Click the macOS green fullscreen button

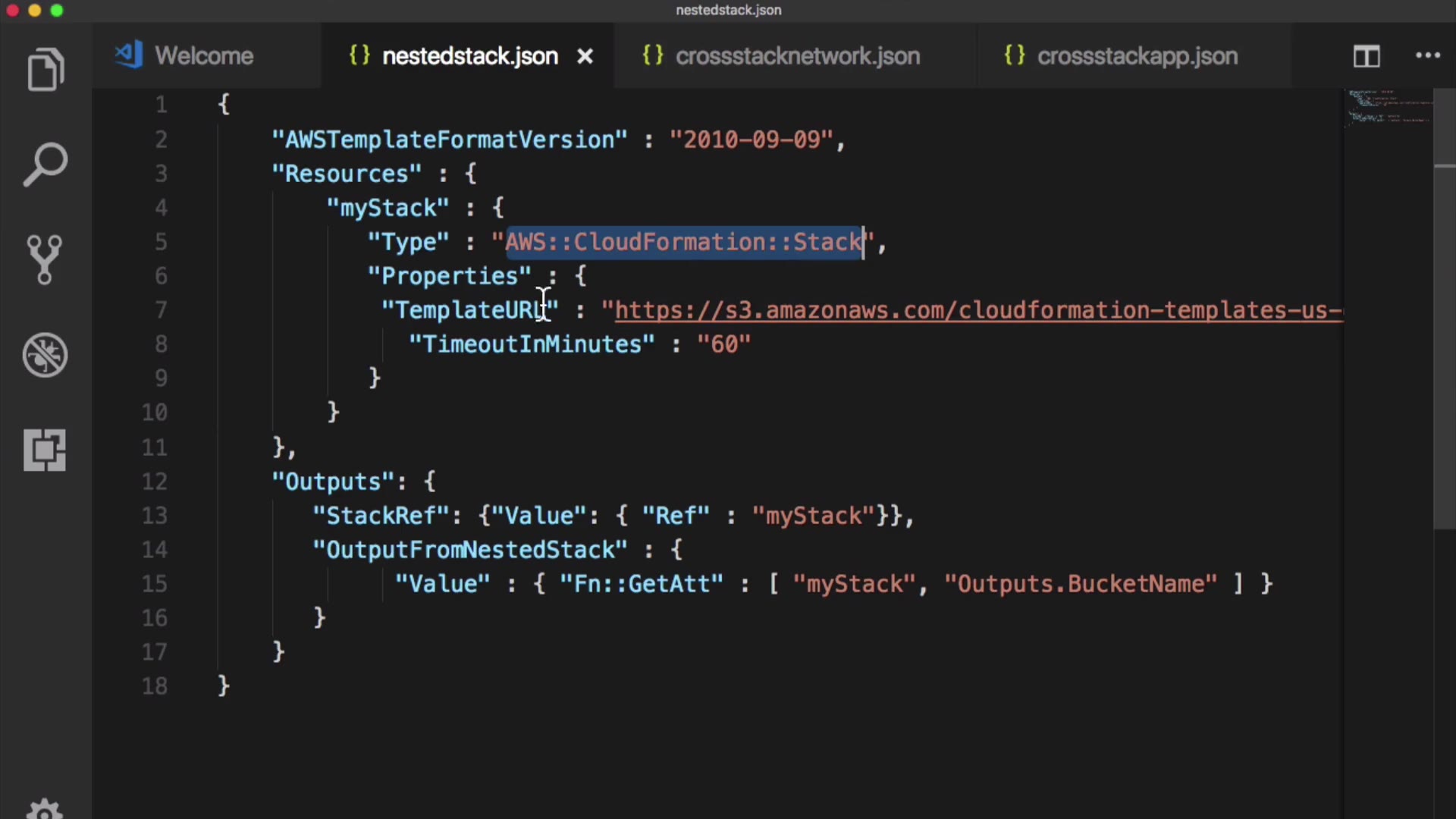click(x=57, y=11)
